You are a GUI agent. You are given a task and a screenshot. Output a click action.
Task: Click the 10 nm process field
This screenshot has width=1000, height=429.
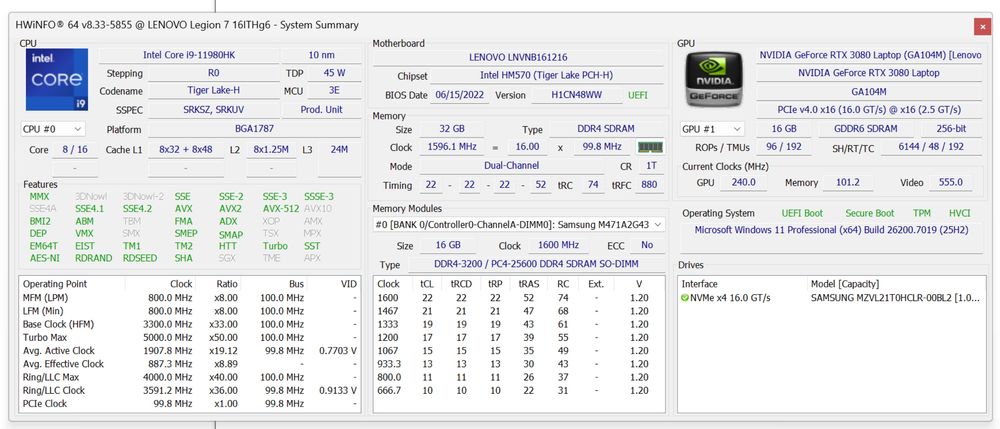(321, 55)
